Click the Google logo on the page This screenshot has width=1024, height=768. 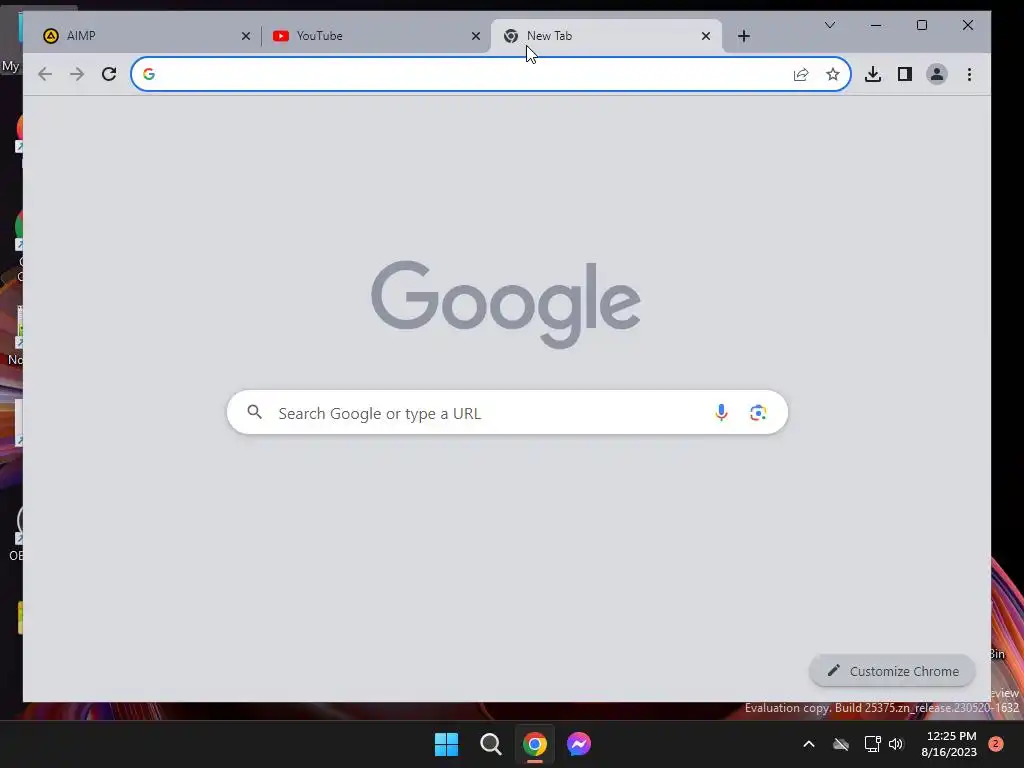(505, 304)
